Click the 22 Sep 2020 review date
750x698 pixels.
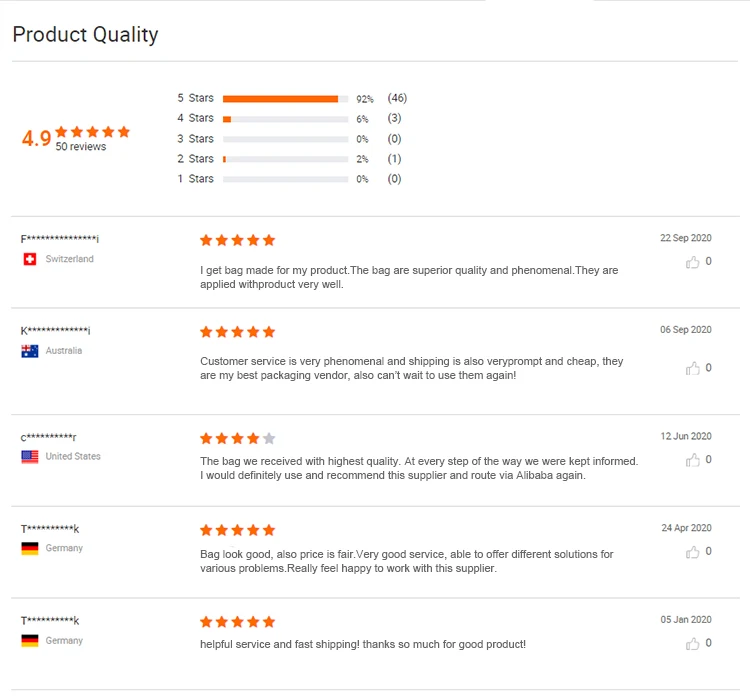(685, 238)
